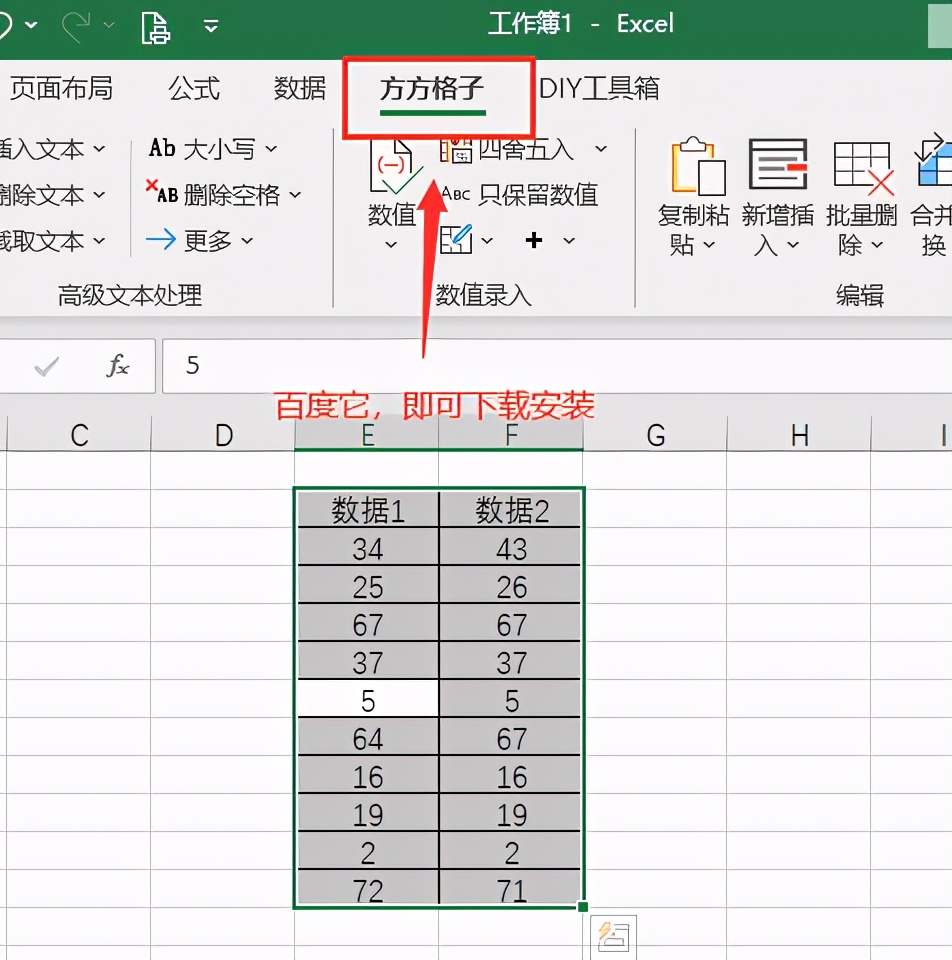Switch to the 页面布局 tab

61,89
